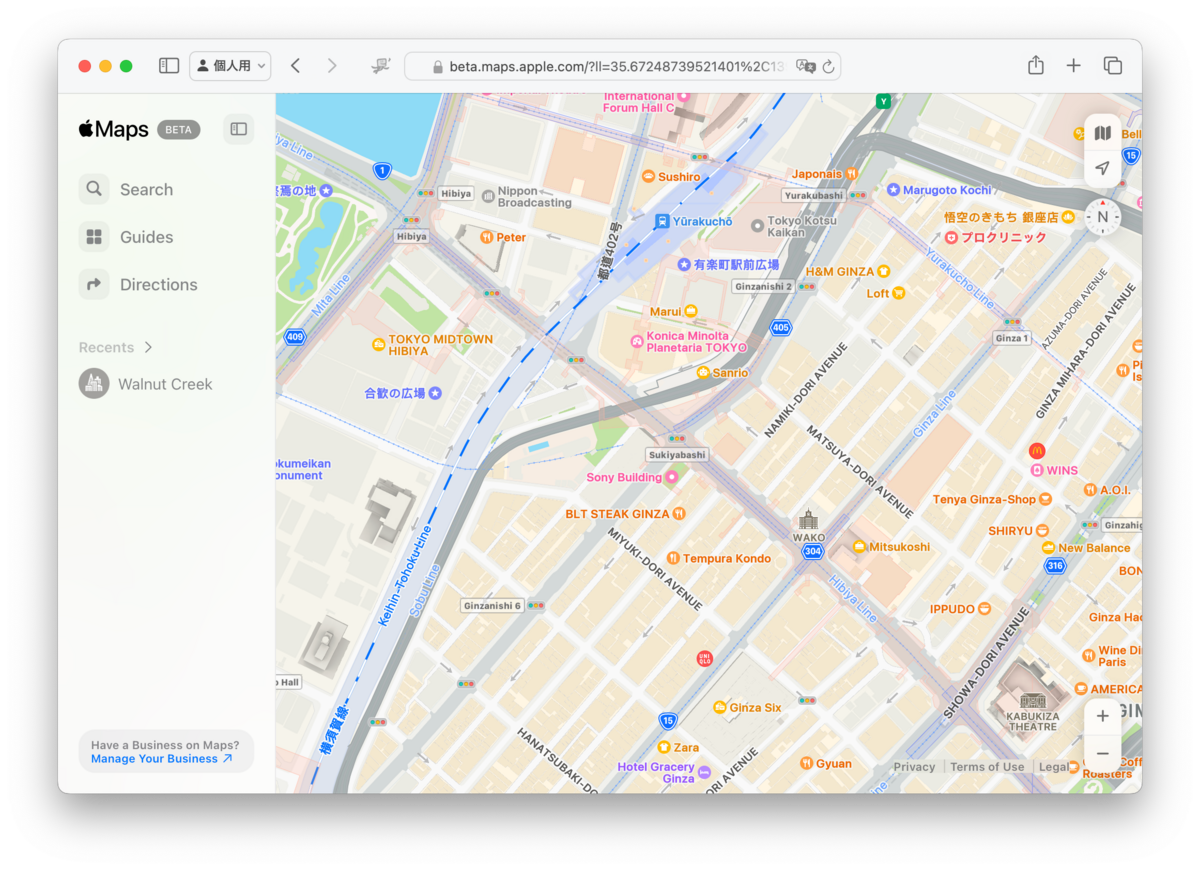
Task: Select Ginza Six shopping pin
Action: [719, 707]
